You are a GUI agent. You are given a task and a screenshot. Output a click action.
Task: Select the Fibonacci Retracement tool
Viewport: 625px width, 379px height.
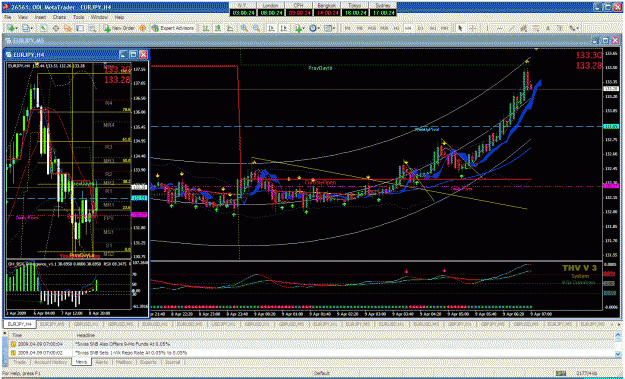click(x=537, y=28)
